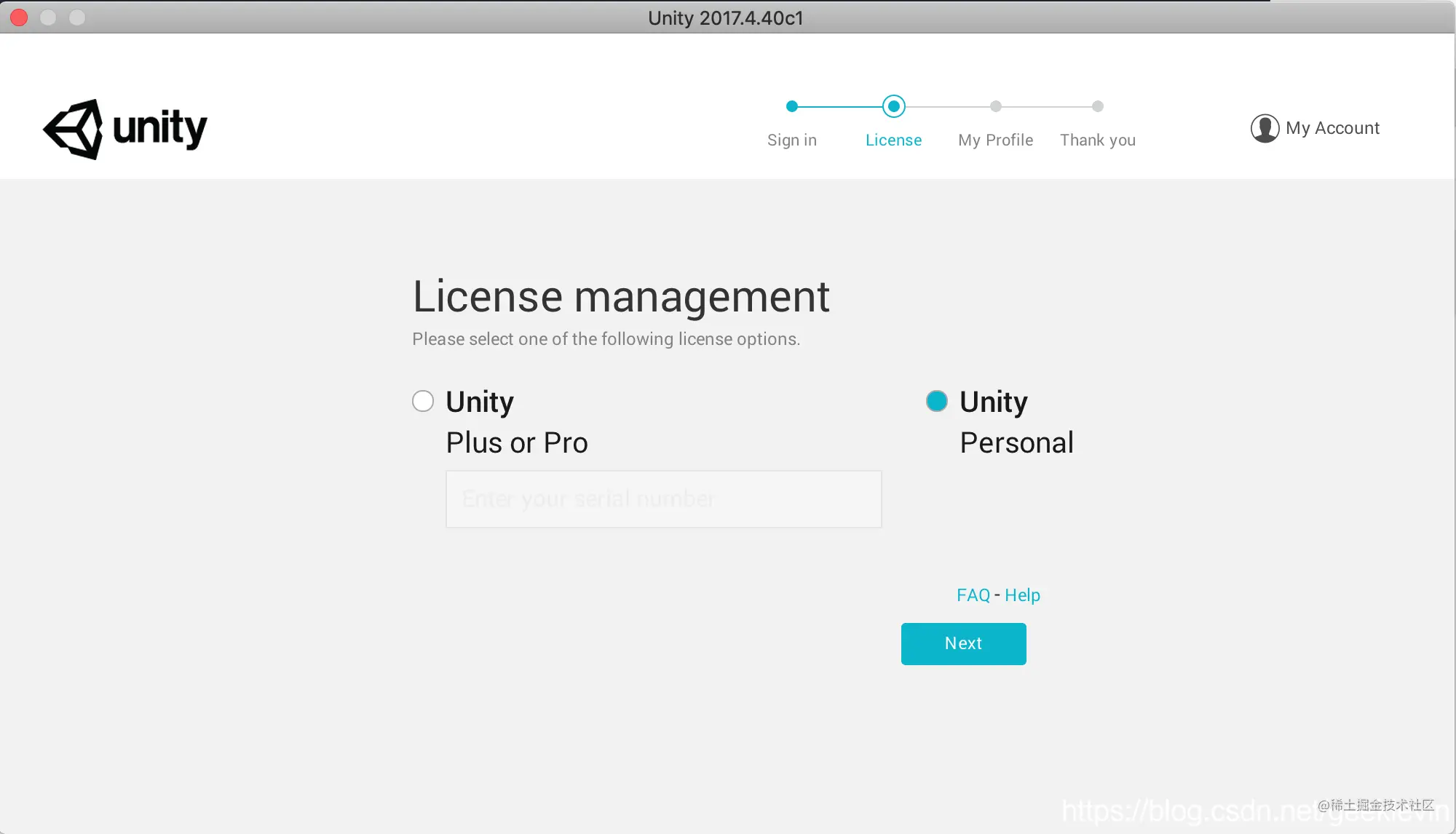Click the 'Plus or Pro' label

(517, 442)
